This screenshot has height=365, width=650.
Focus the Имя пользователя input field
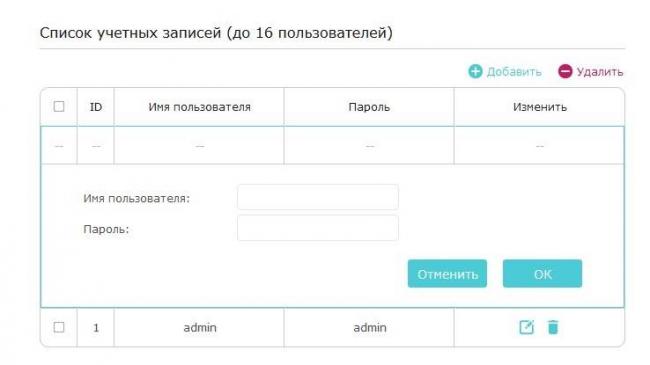coord(318,197)
